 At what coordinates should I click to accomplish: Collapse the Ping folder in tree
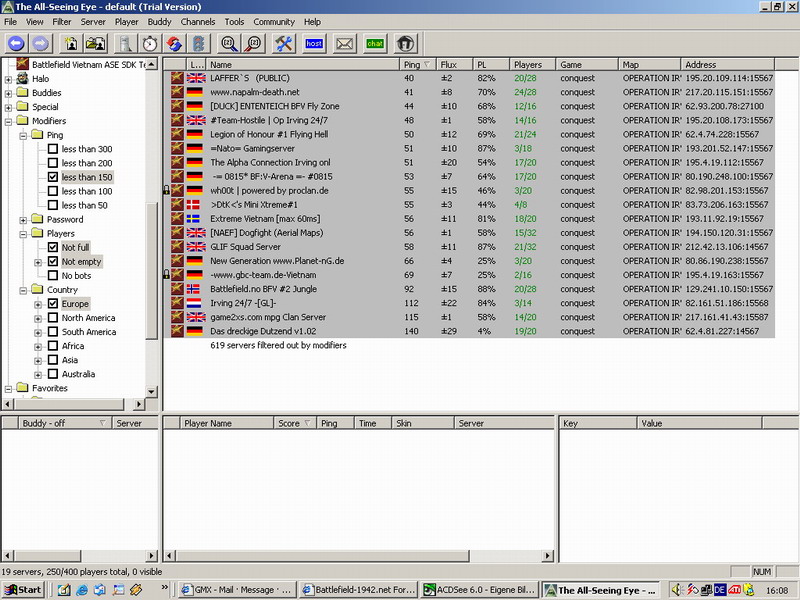[23, 135]
